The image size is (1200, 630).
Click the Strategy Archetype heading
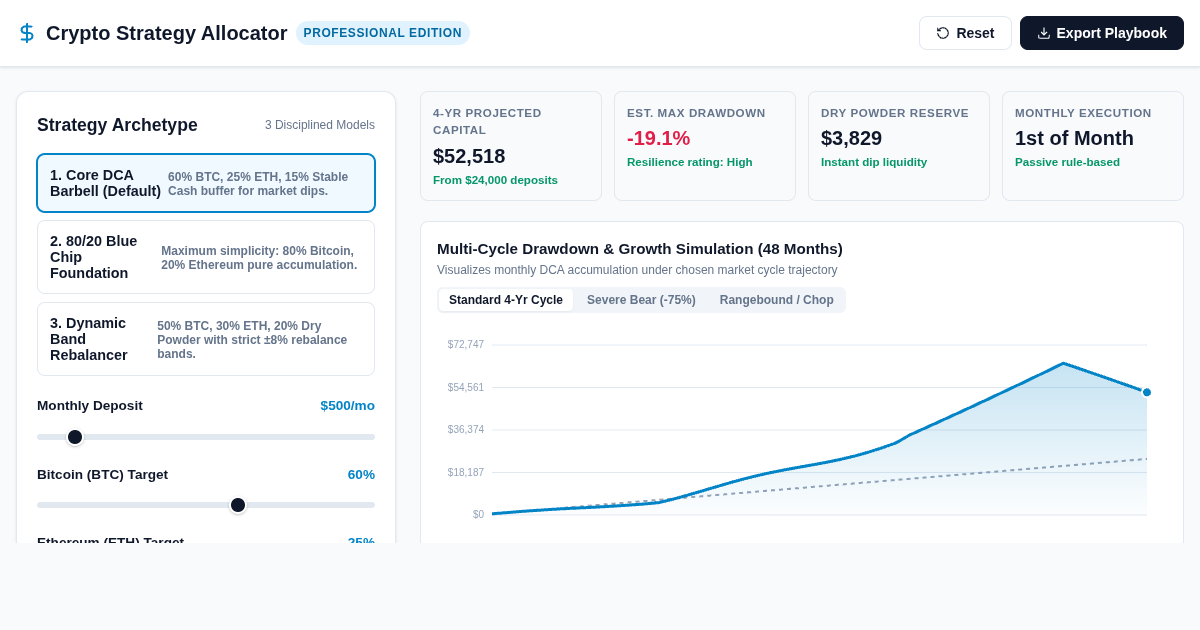[117, 125]
